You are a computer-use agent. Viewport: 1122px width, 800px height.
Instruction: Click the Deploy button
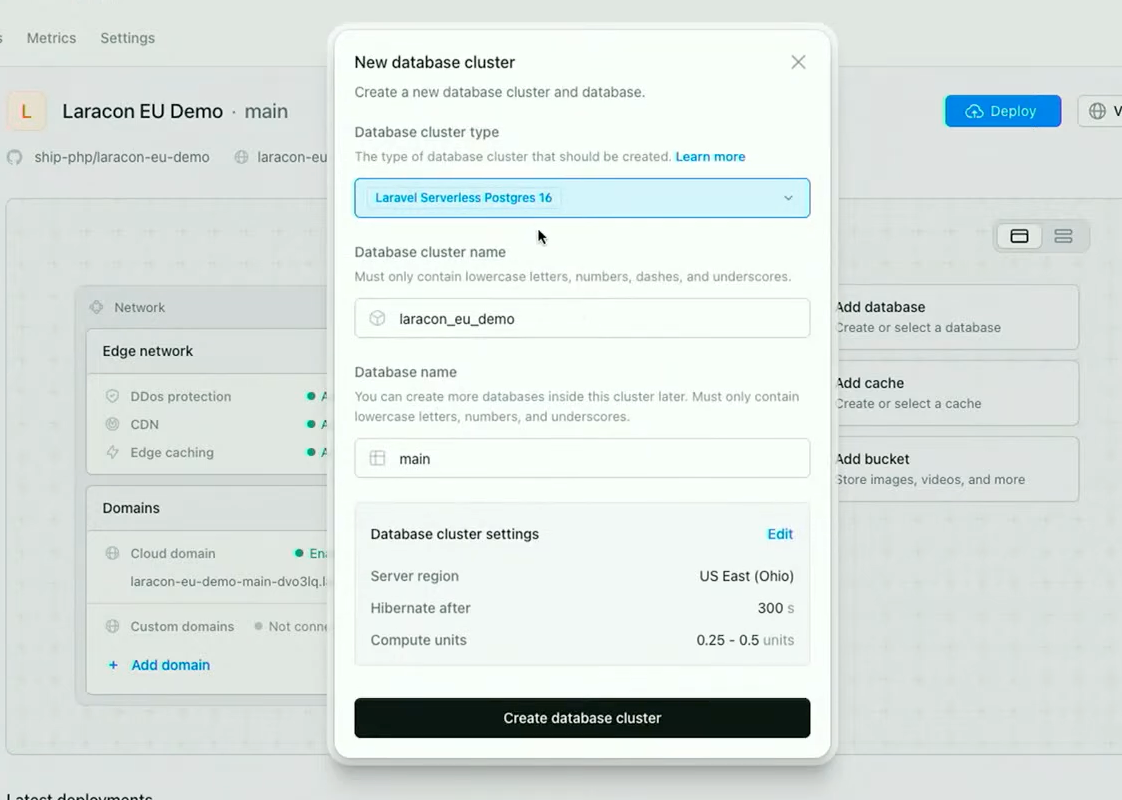pos(1003,111)
